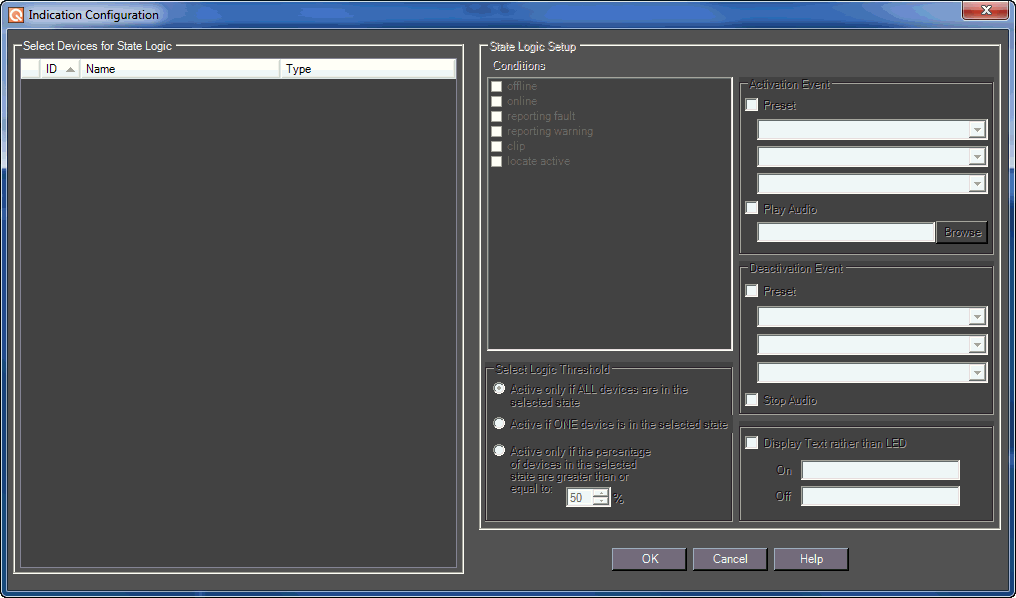This screenshot has height=598, width=1016.
Task: Close the Indication Configuration dialog
Action: (x=985, y=11)
